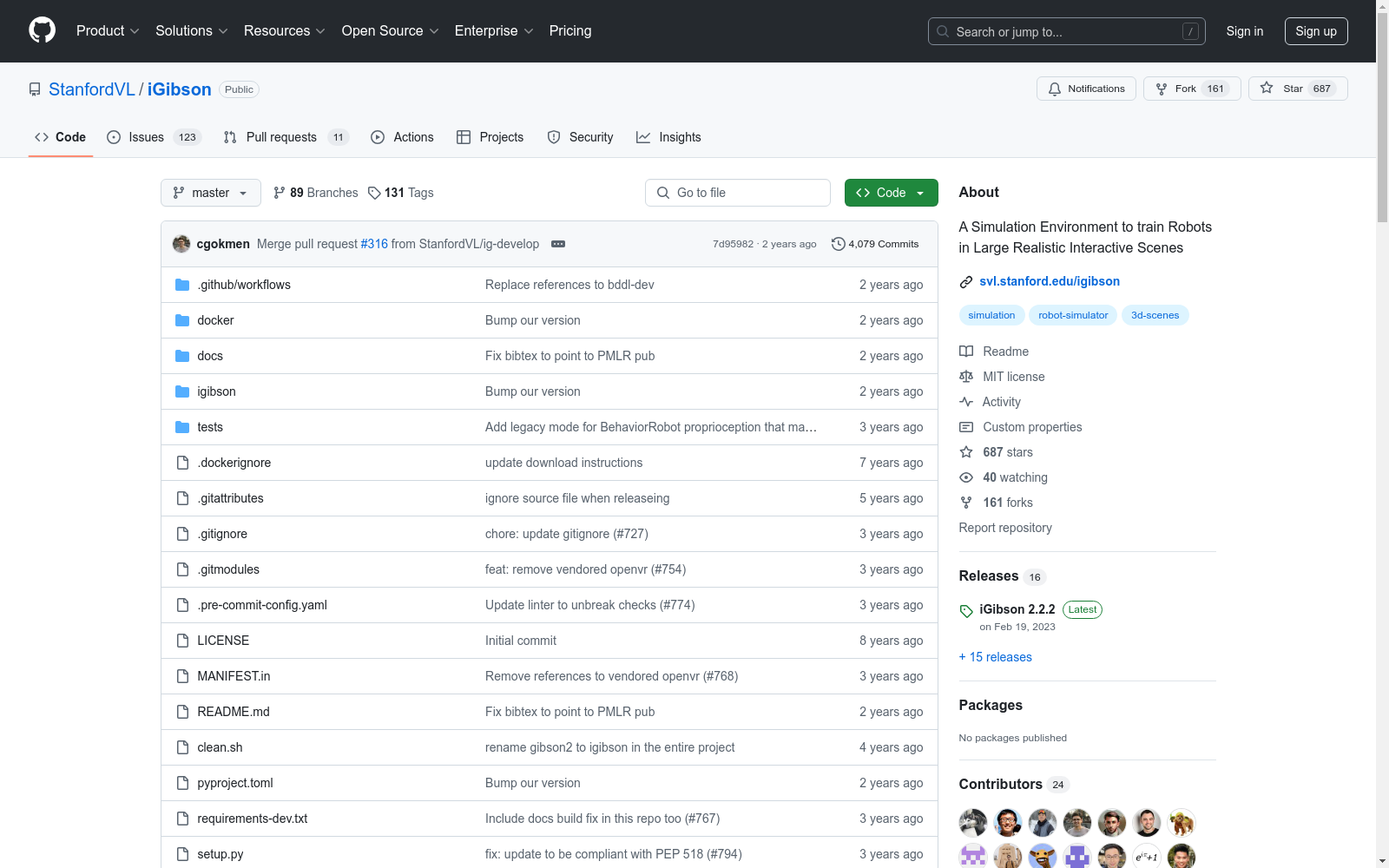Click the tests folder icon
Viewport: 1389px width, 868px height.
(x=182, y=427)
